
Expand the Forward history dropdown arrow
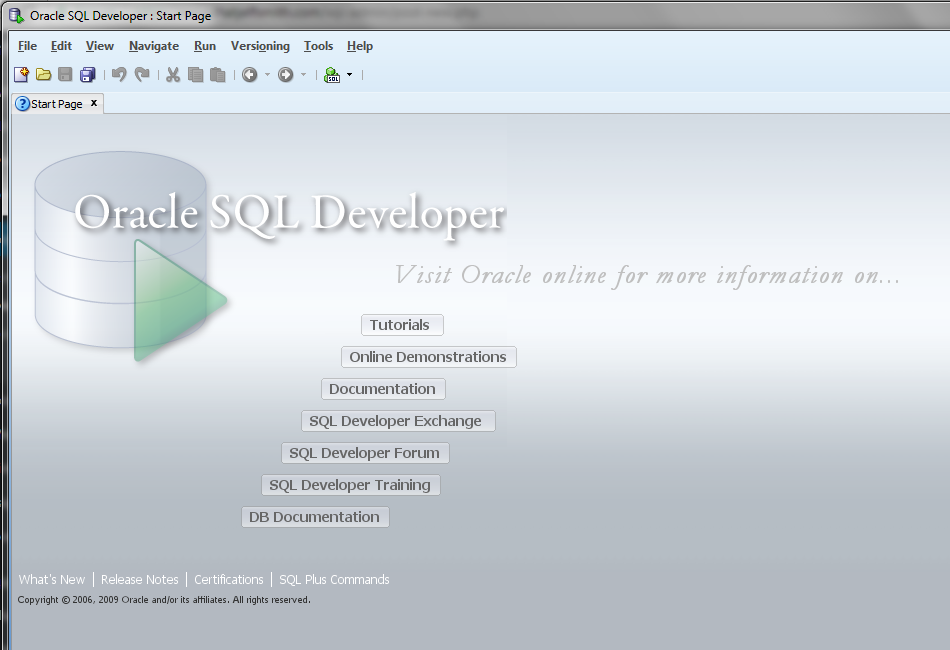(303, 75)
